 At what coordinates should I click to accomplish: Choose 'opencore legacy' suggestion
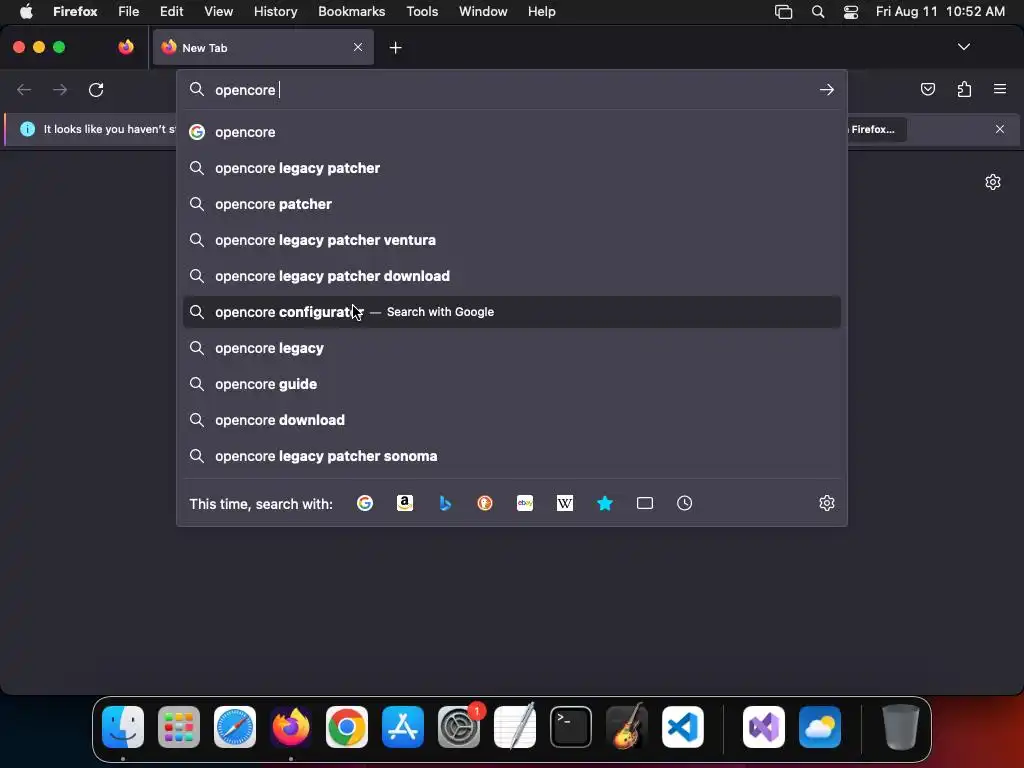(x=512, y=347)
